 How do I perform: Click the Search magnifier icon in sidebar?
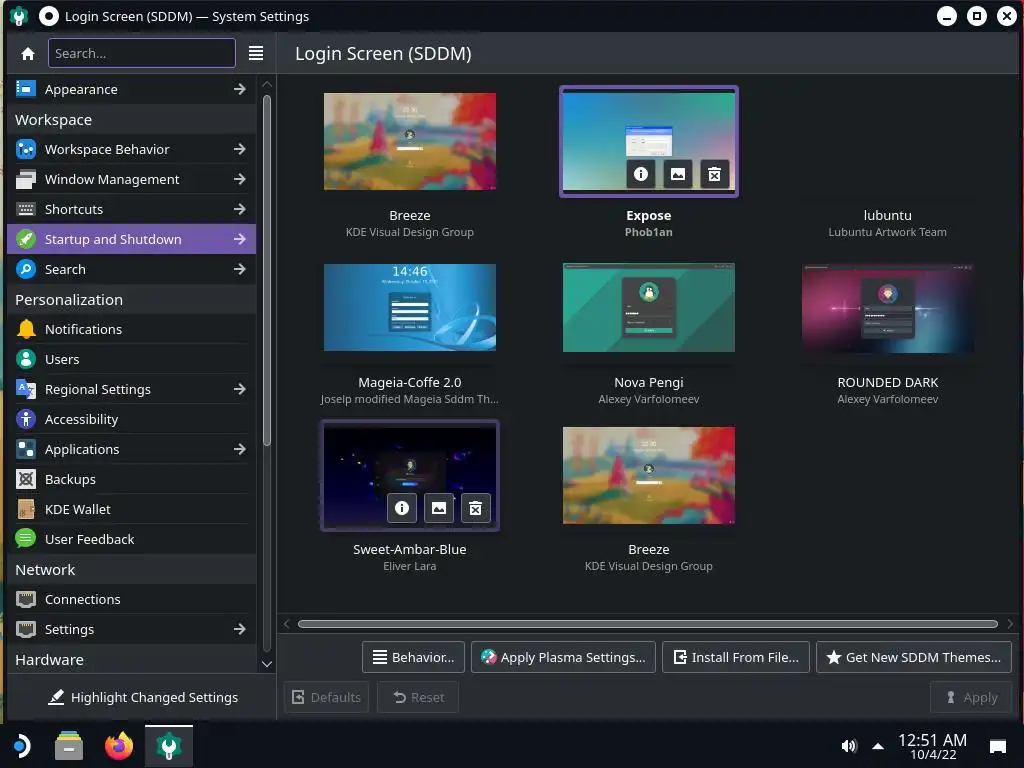tap(26, 269)
